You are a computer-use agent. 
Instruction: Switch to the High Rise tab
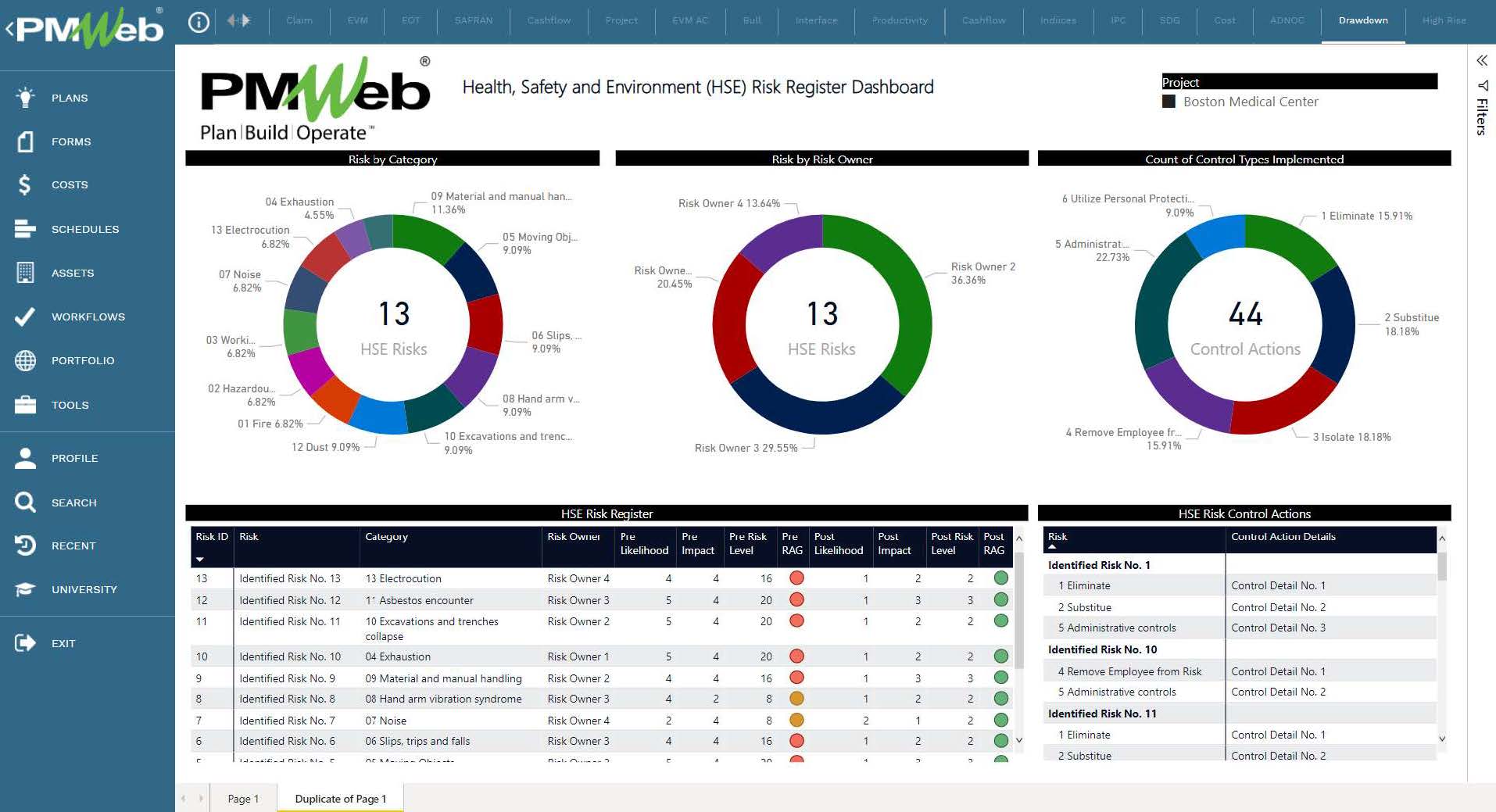tap(1444, 20)
